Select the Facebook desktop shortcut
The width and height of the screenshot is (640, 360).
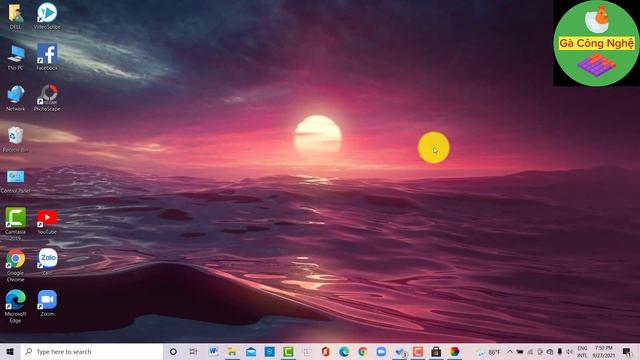coord(47,57)
